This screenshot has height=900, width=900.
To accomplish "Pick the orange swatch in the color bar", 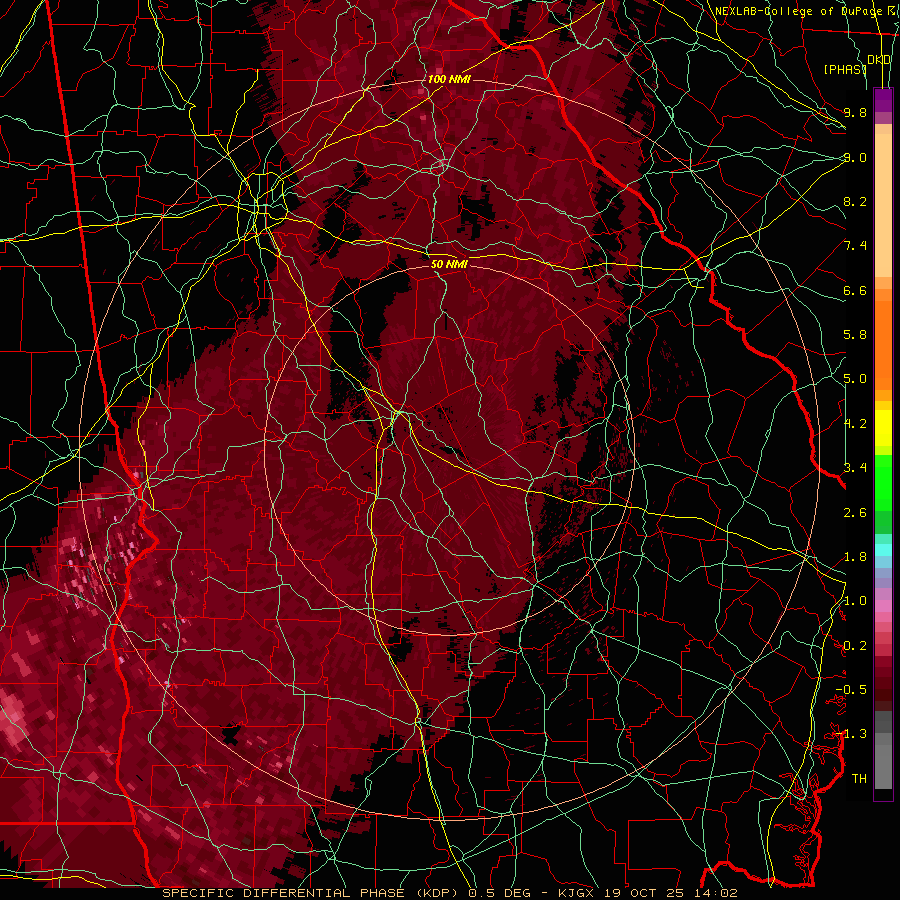I will (883, 344).
